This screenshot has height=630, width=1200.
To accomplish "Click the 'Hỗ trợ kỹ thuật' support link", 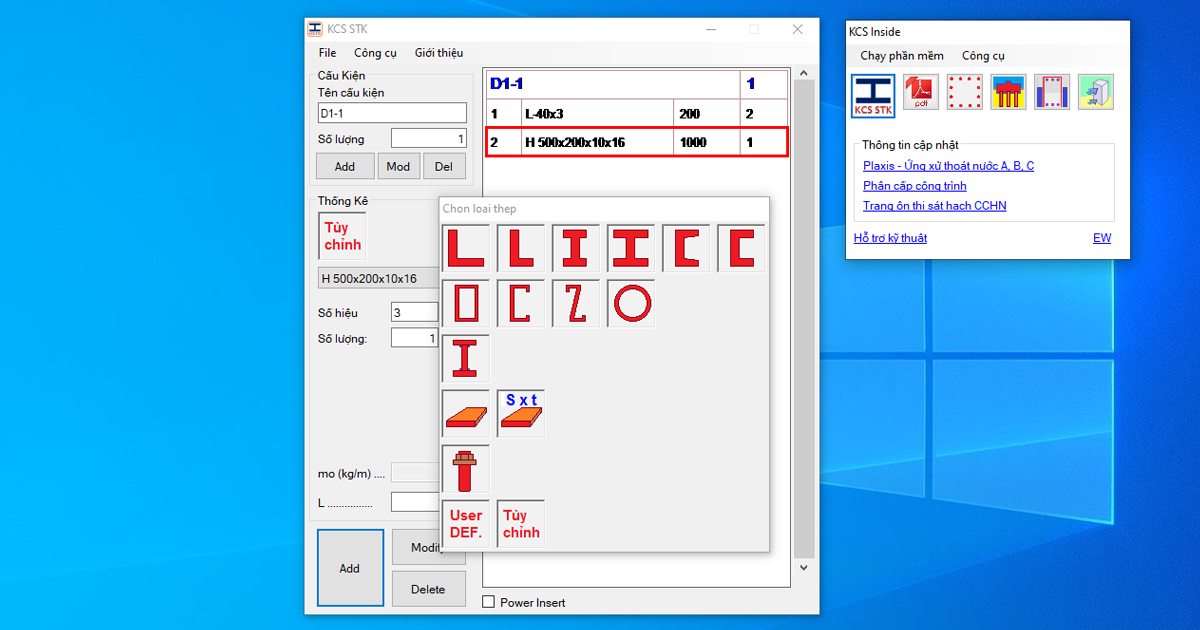I will coord(890,238).
